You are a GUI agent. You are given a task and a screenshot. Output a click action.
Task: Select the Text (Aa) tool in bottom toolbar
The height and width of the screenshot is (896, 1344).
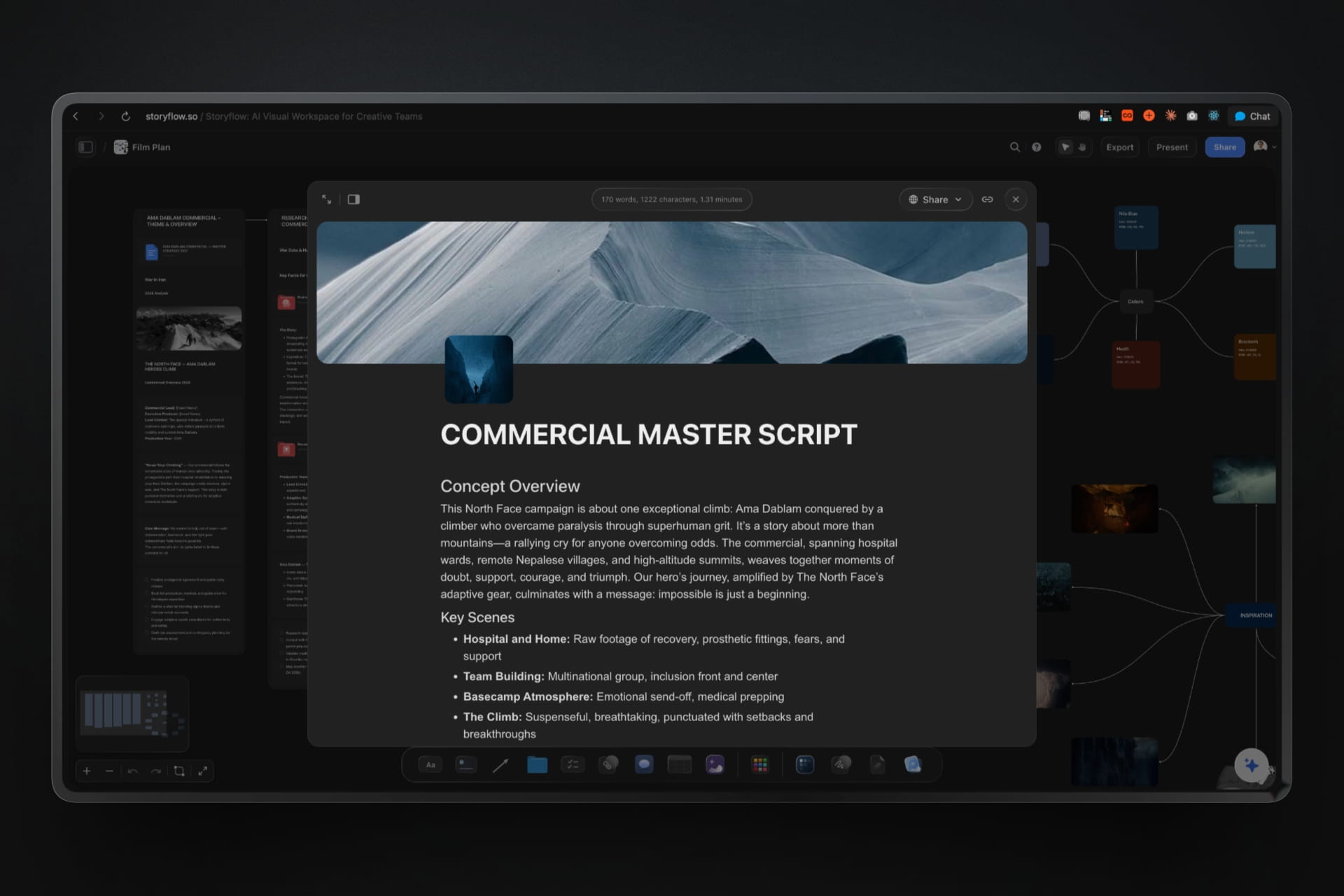coord(430,765)
